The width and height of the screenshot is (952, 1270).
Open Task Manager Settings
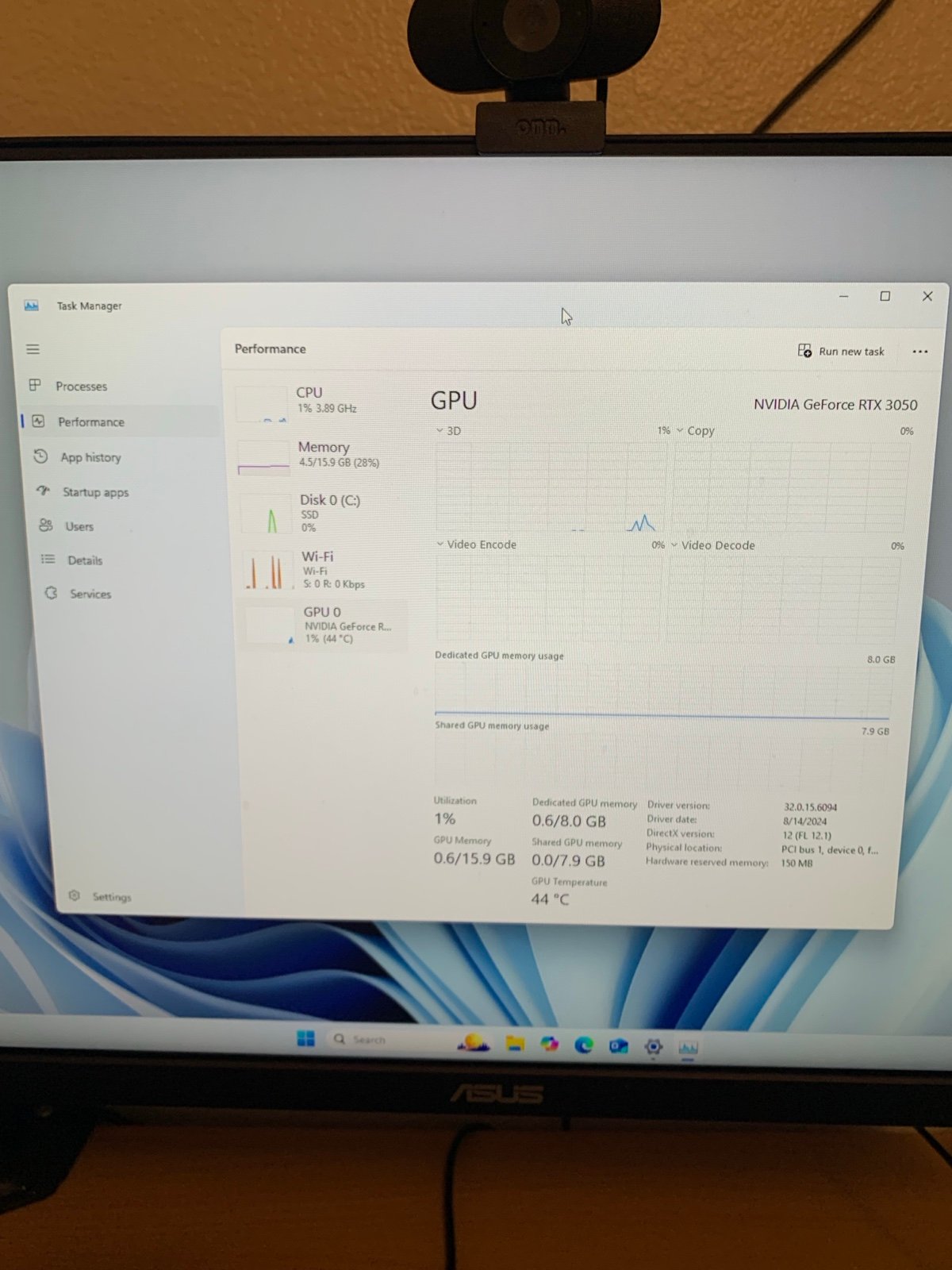tap(111, 897)
